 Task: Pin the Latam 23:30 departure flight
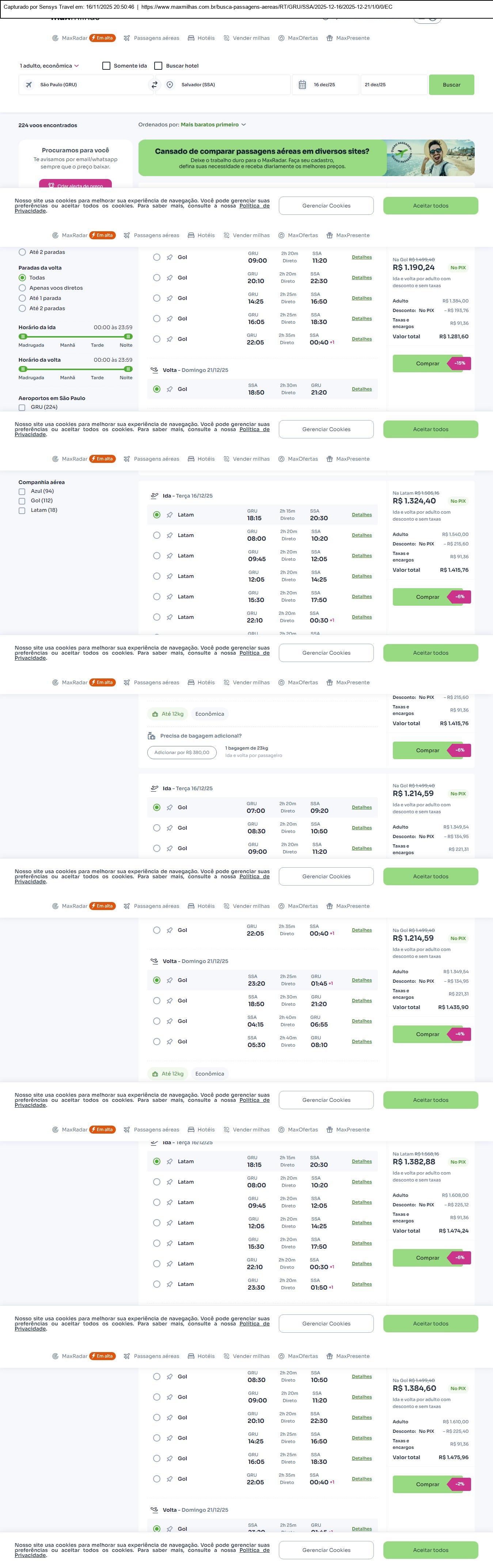pyautogui.click(x=170, y=1285)
